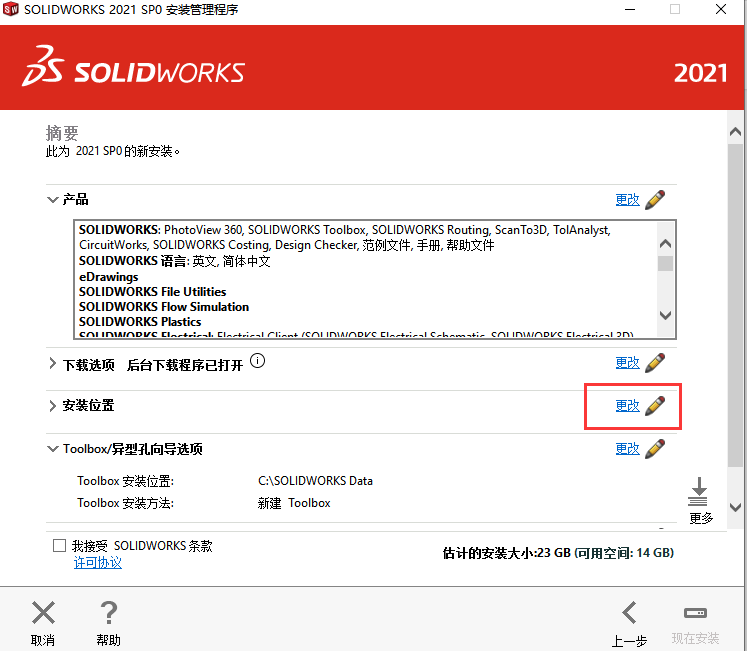Click the SOLIDWORKS title bar app icon

(x=10, y=9)
